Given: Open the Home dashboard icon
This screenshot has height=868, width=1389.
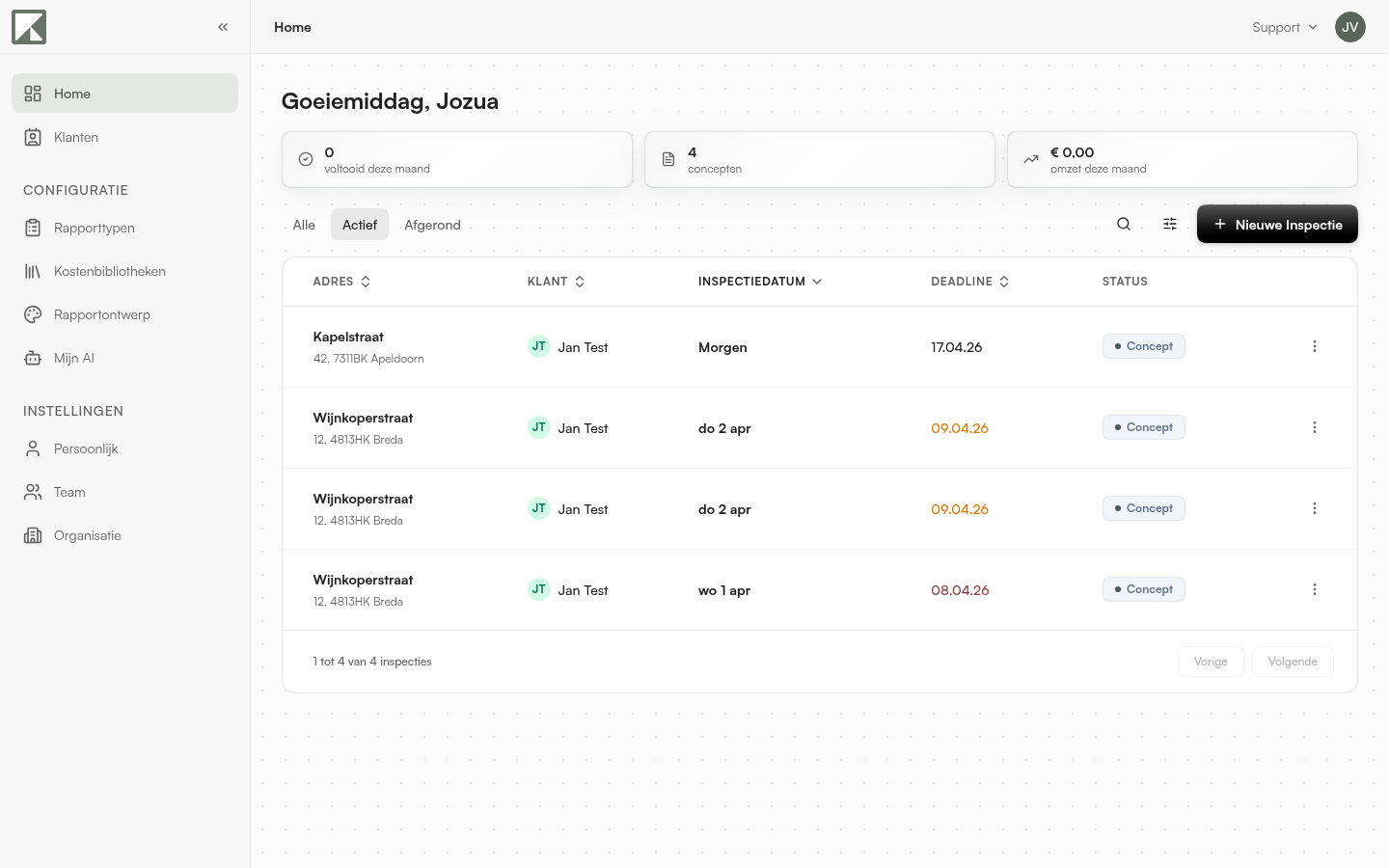Looking at the screenshot, I should coord(33,94).
